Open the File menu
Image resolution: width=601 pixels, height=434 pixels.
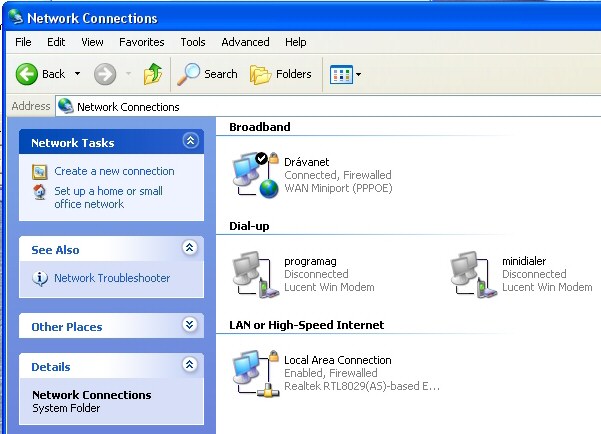pos(23,42)
